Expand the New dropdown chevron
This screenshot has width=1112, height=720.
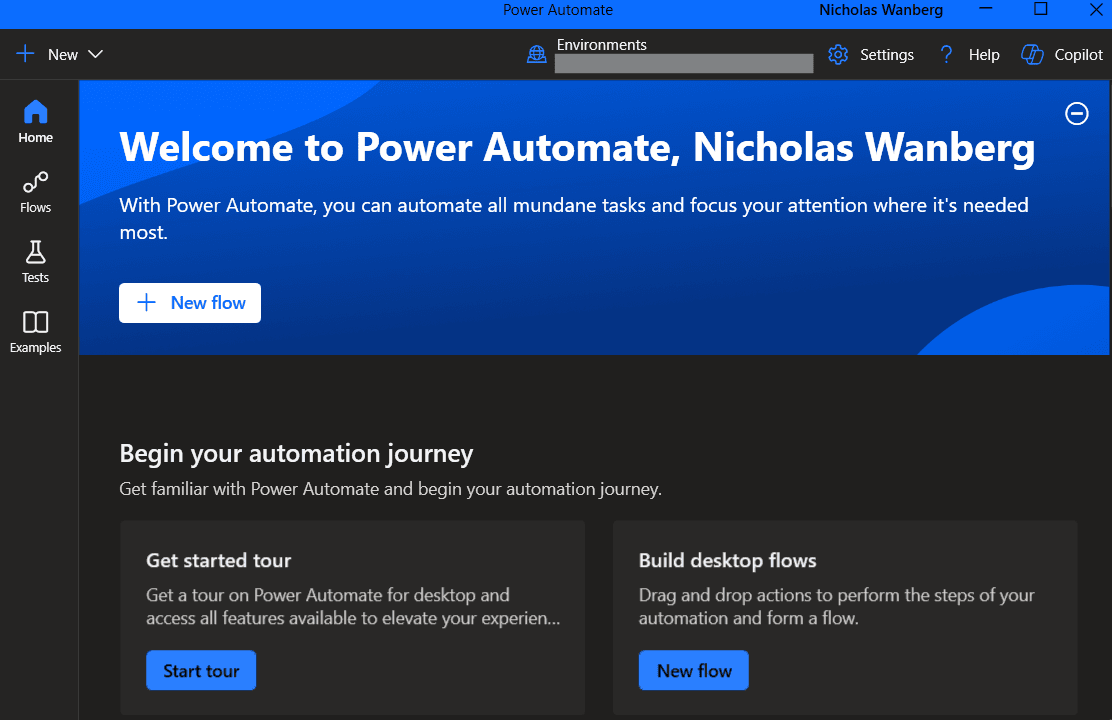(x=95, y=55)
